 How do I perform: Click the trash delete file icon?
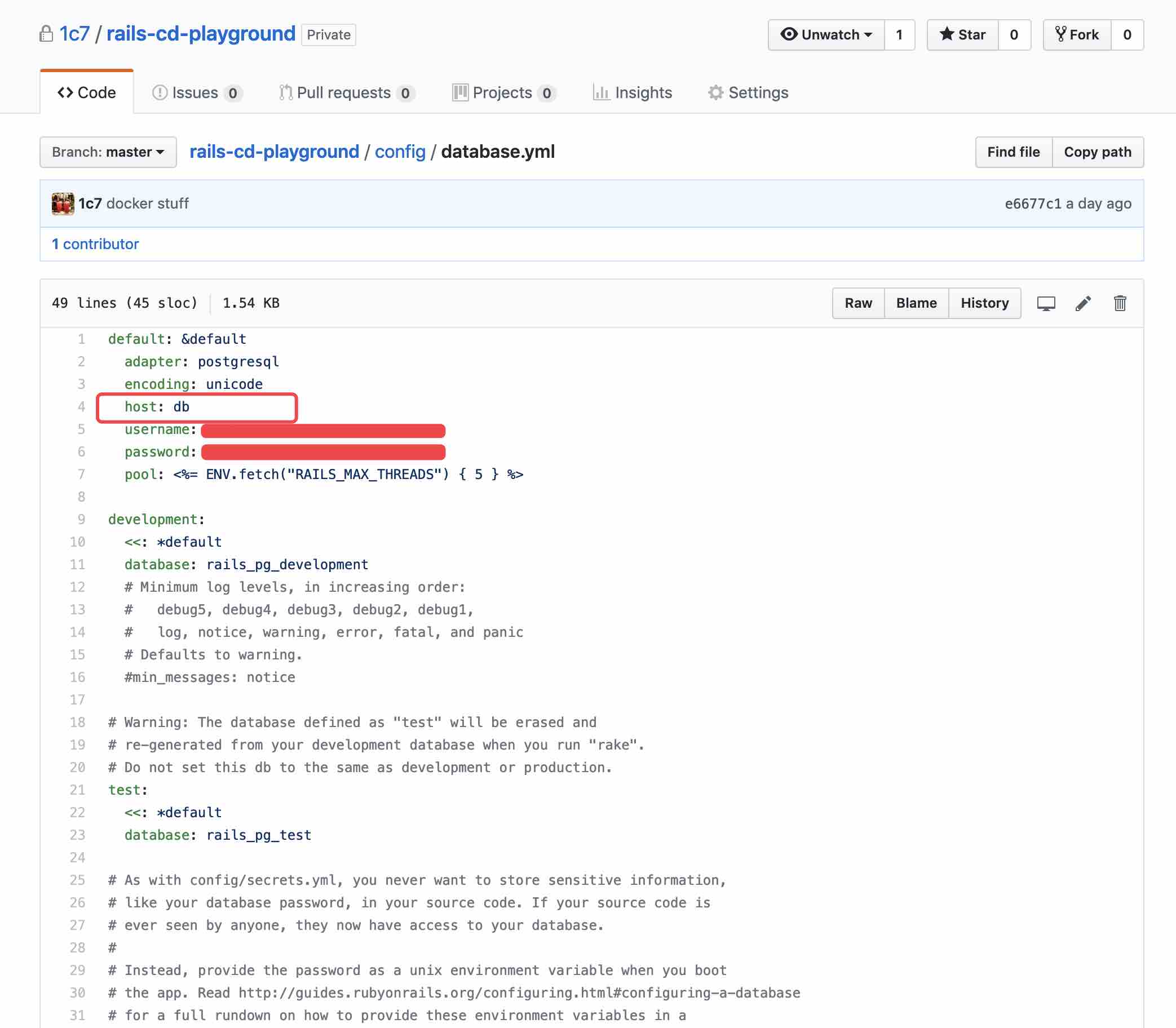pos(1119,303)
